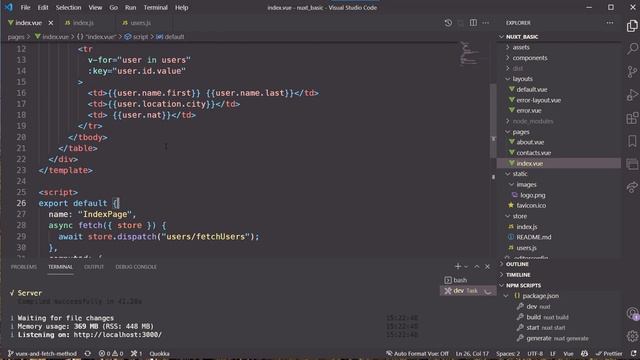Open editor More Actions ellipsis

coord(485,23)
